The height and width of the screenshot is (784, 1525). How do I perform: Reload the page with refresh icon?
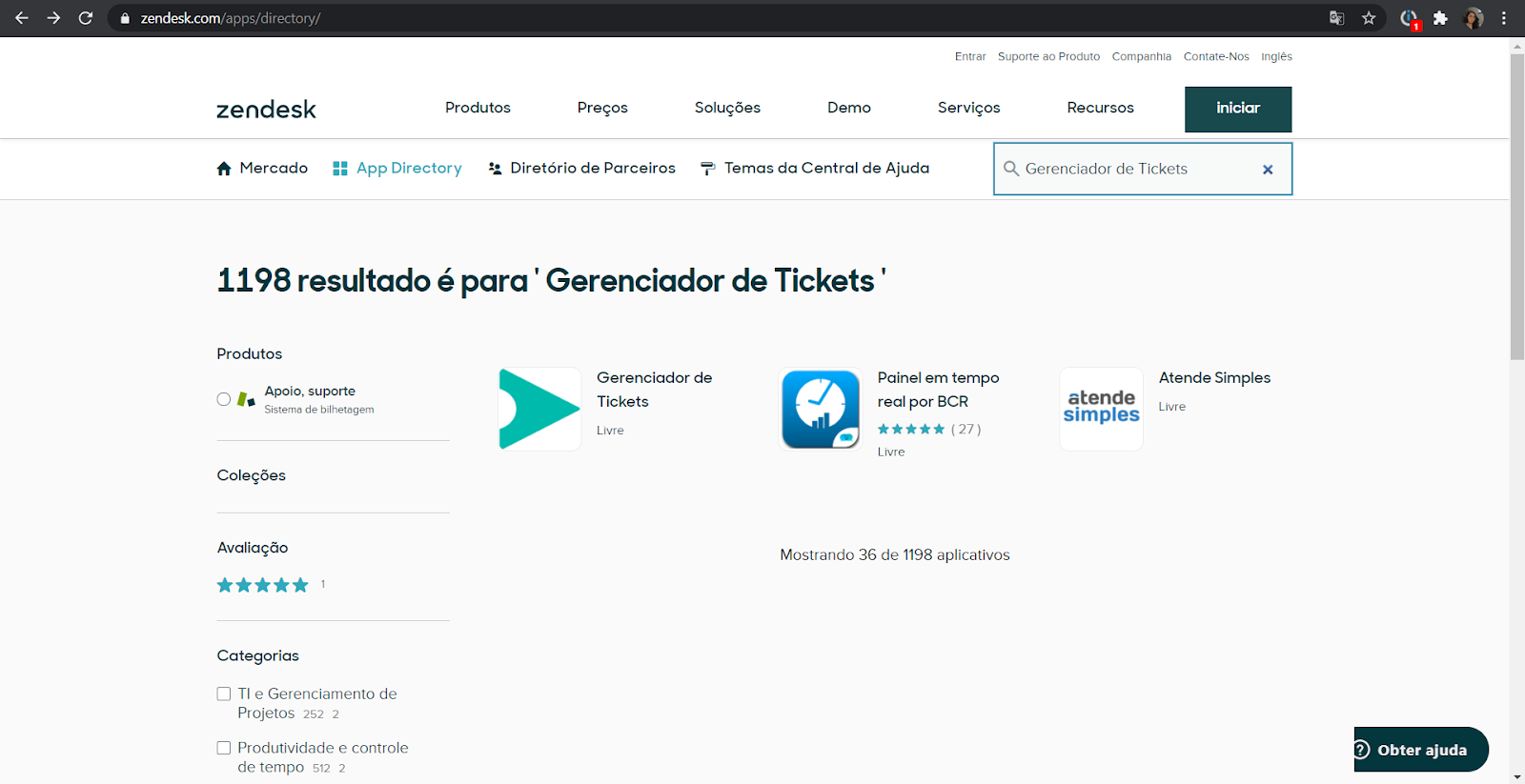(x=86, y=18)
